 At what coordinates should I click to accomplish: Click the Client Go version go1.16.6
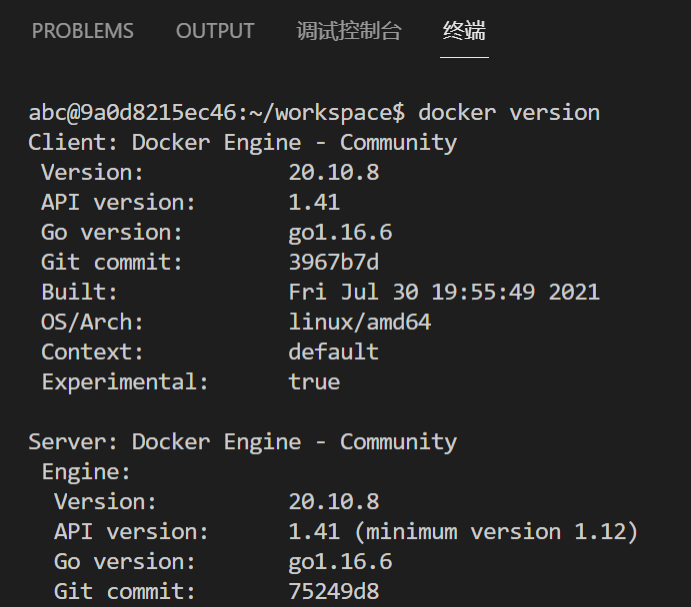click(340, 232)
